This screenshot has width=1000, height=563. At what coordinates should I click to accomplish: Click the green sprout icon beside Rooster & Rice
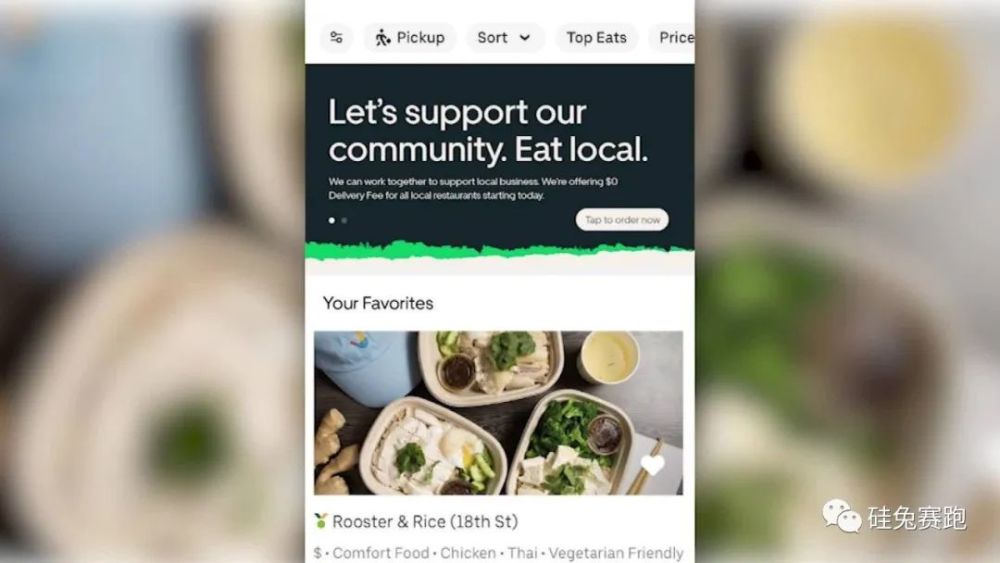pyautogui.click(x=321, y=521)
